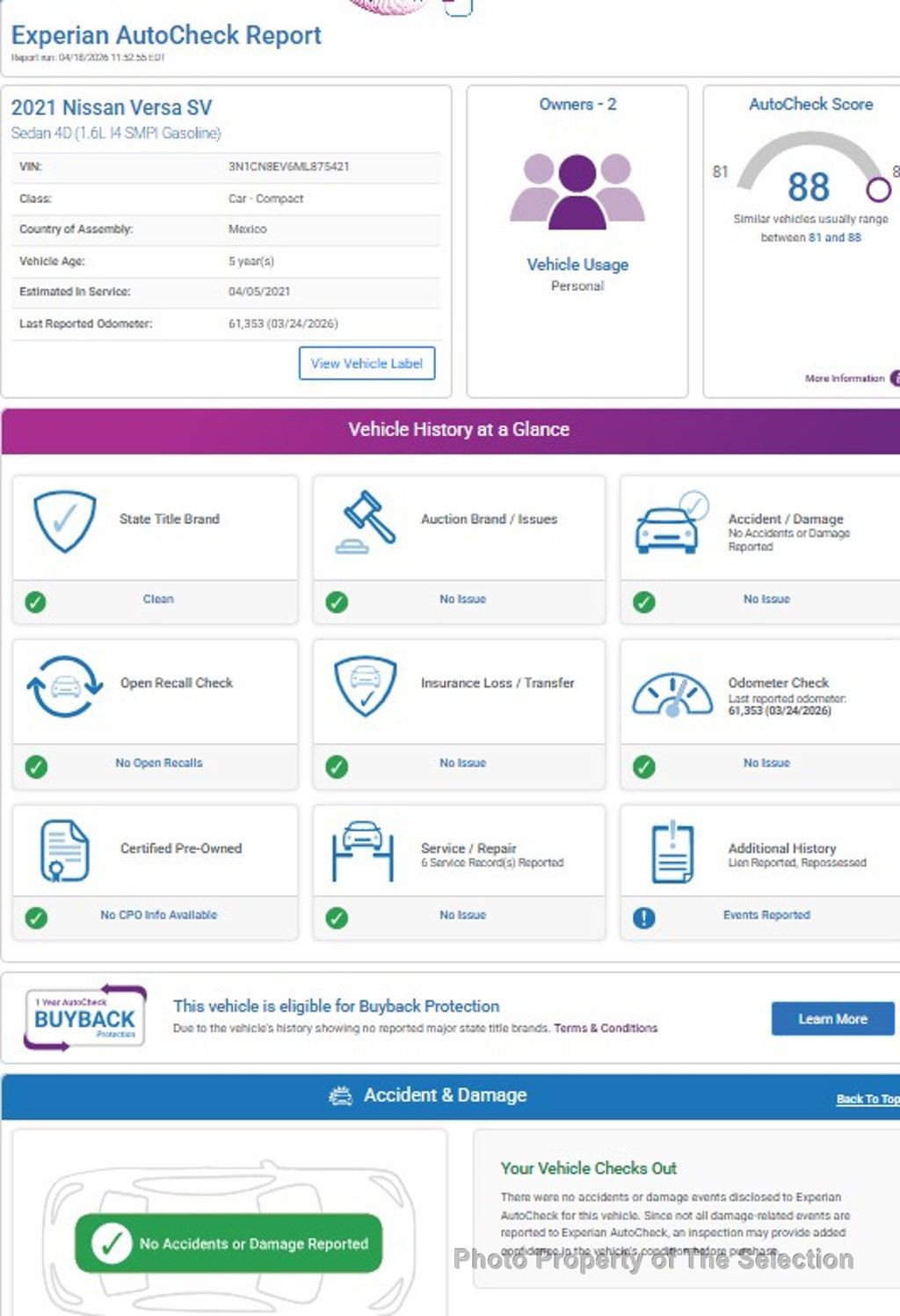Click the State Title Brand shield icon
Screen dimensions: 900x1316
point(64,521)
